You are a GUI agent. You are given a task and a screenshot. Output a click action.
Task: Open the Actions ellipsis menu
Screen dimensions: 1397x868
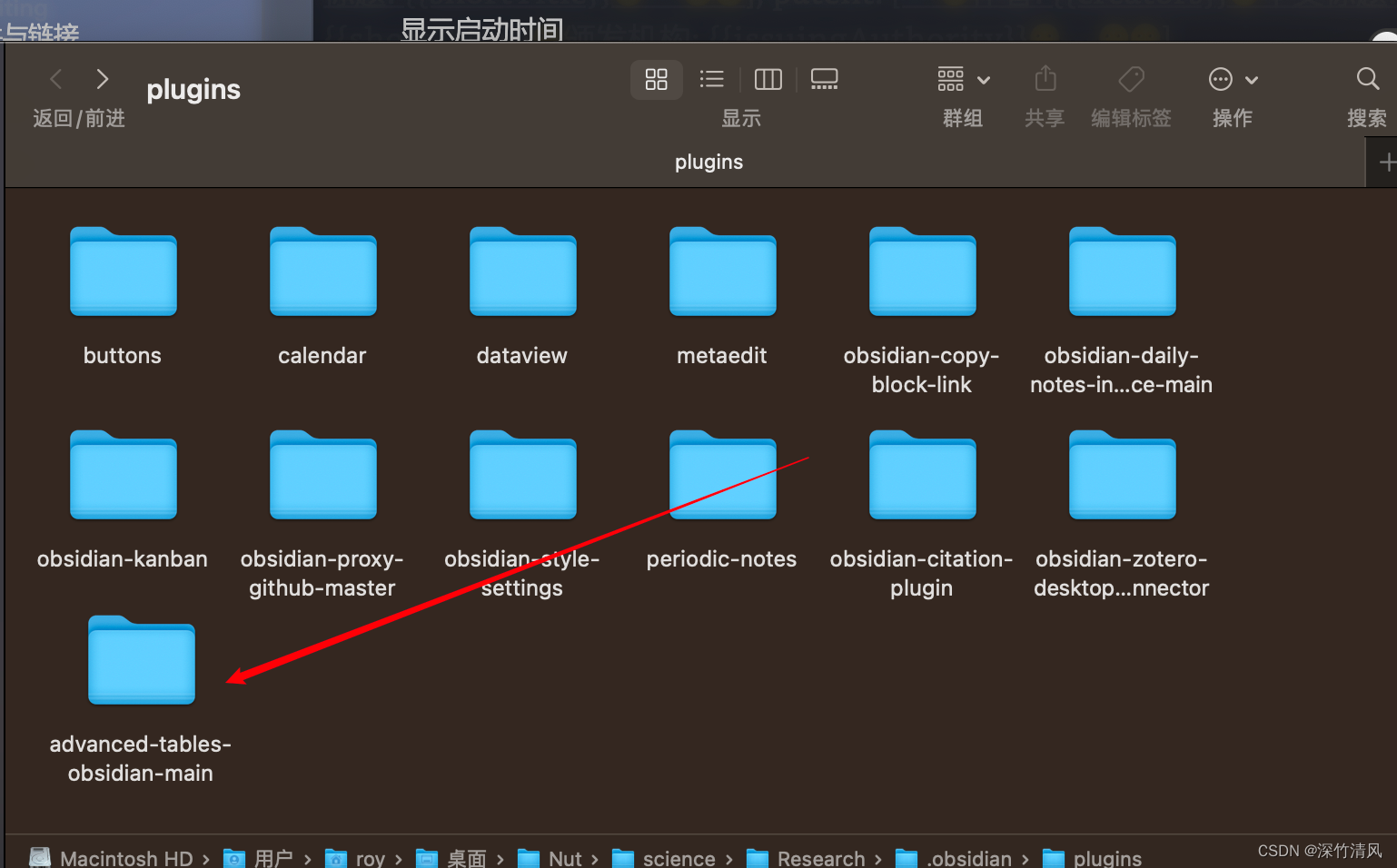coord(1233,79)
